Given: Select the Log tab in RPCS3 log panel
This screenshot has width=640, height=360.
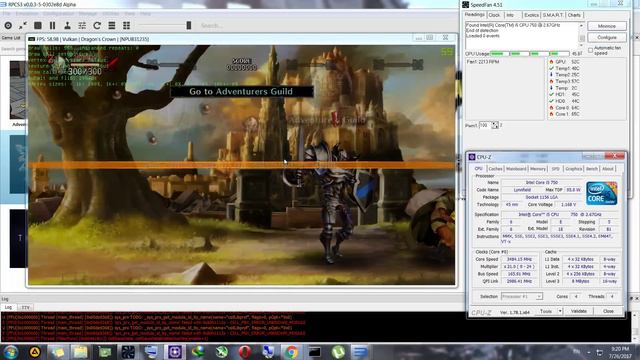Looking at the screenshot, I should (8, 307).
